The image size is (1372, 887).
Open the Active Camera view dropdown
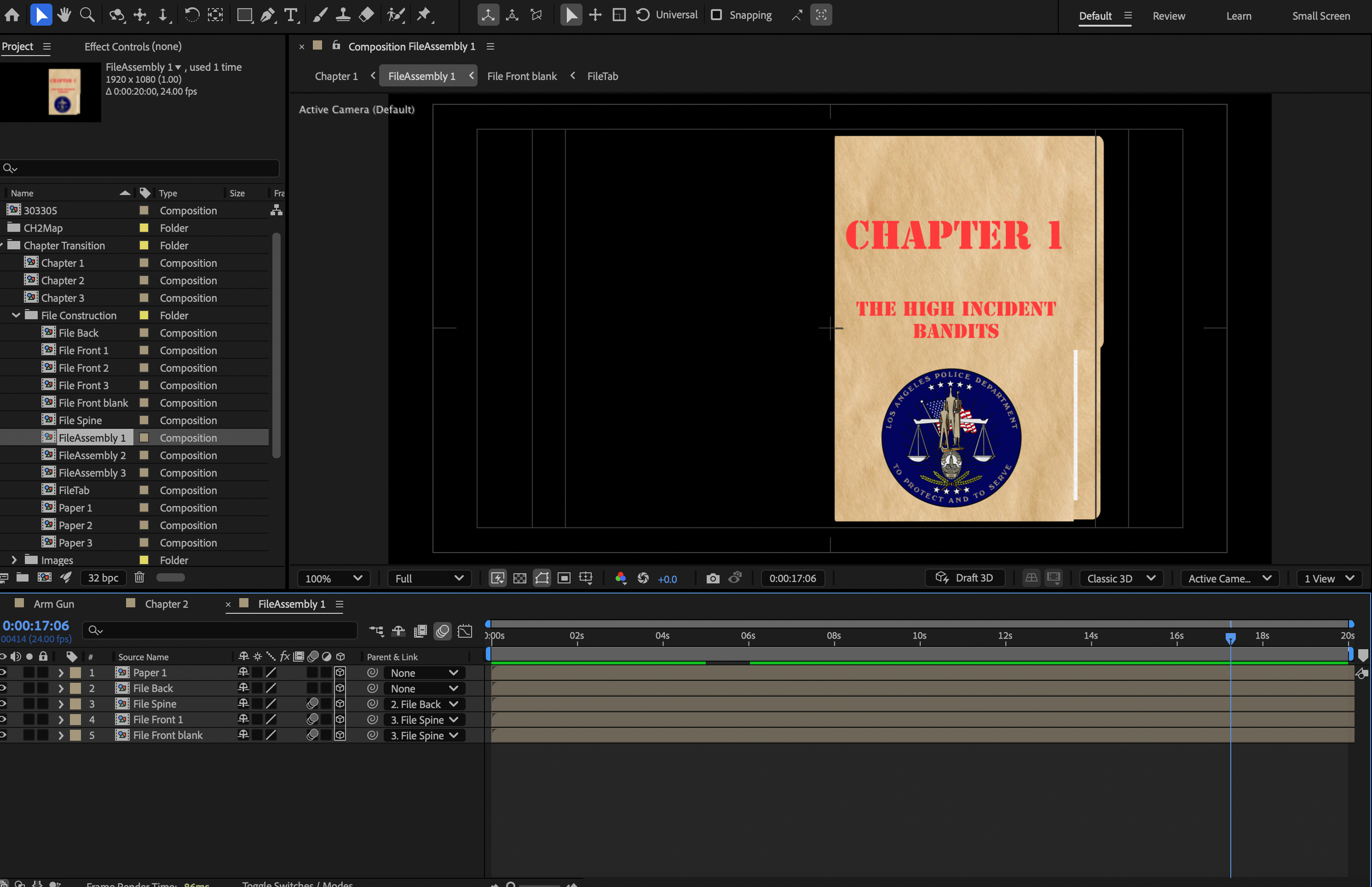[x=1230, y=579]
